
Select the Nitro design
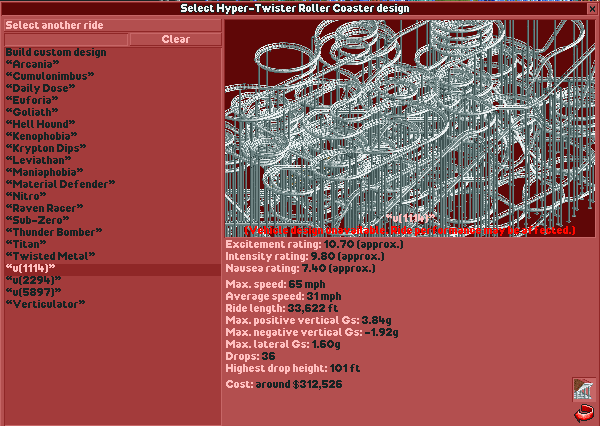tap(112, 196)
